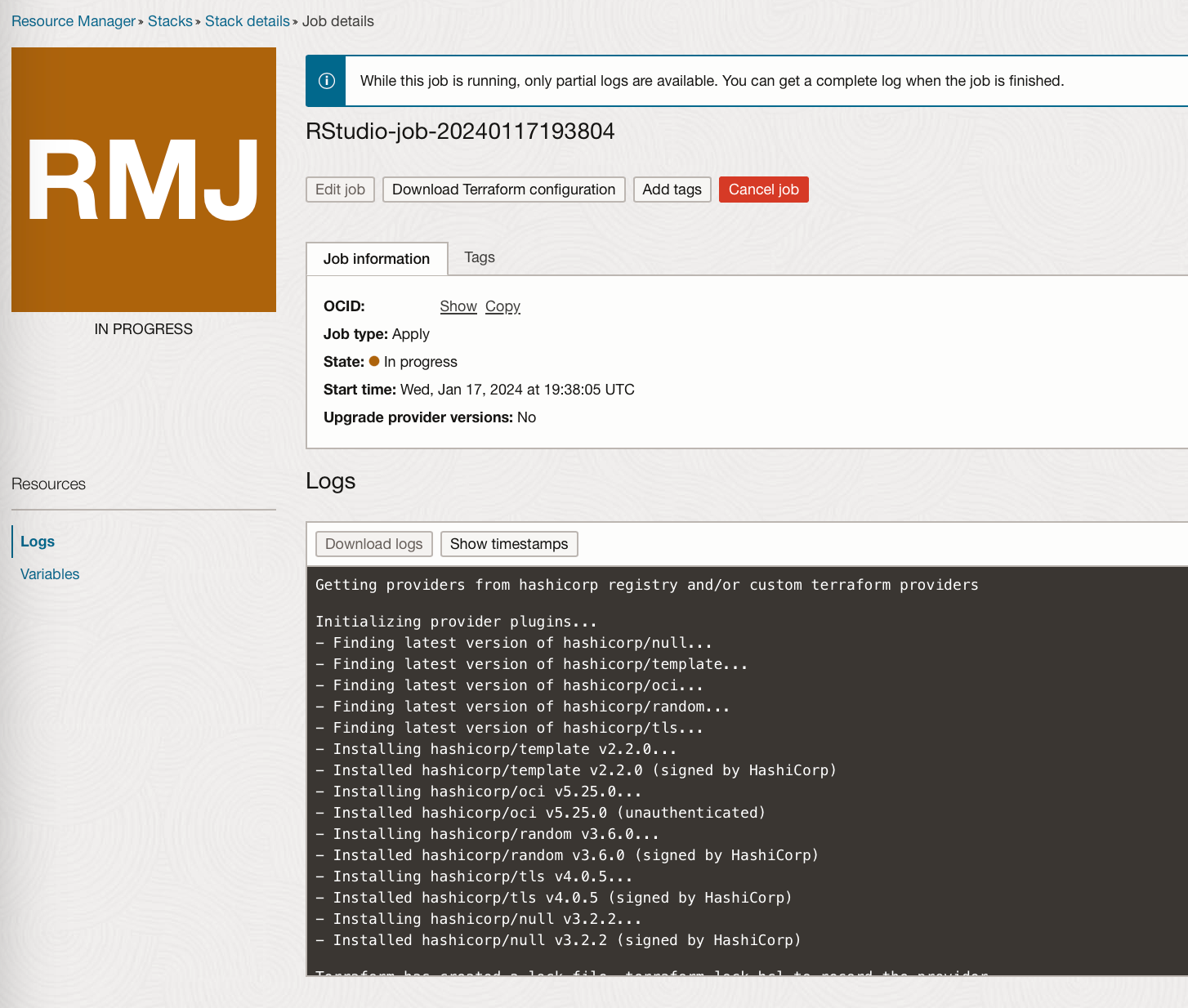Click the Resources sidebar heading

(x=48, y=484)
